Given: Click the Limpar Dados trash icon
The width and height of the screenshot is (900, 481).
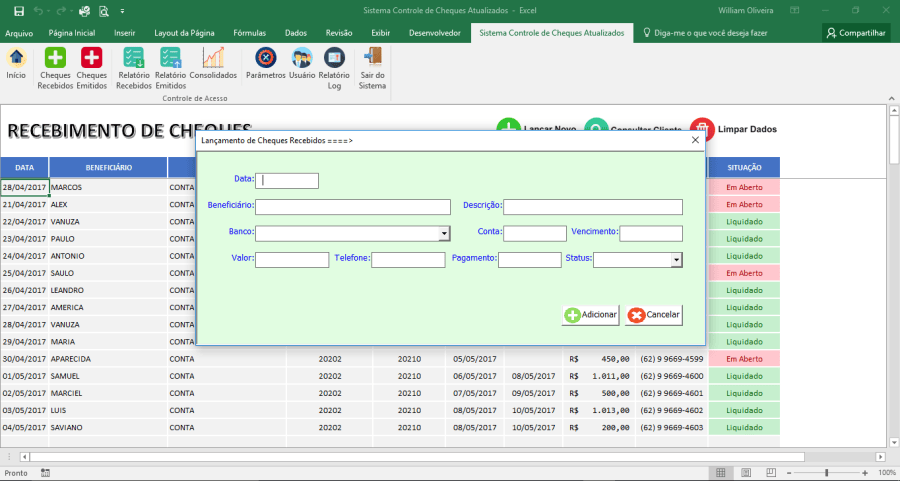Looking at the screenshot, I should pyautogui.click(x=702, y=129).
